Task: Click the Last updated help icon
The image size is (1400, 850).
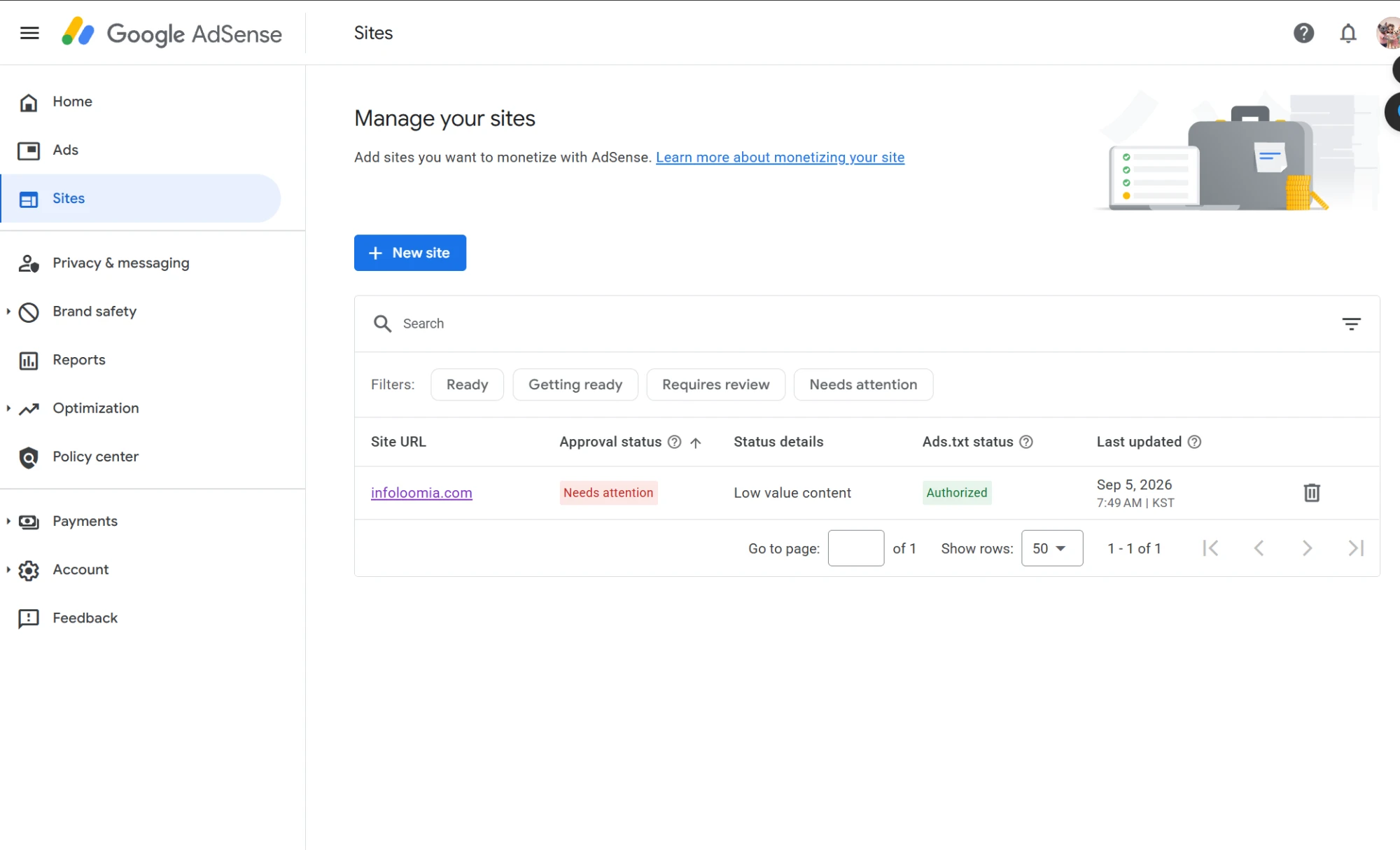Action: click(x=1195, y=442)
